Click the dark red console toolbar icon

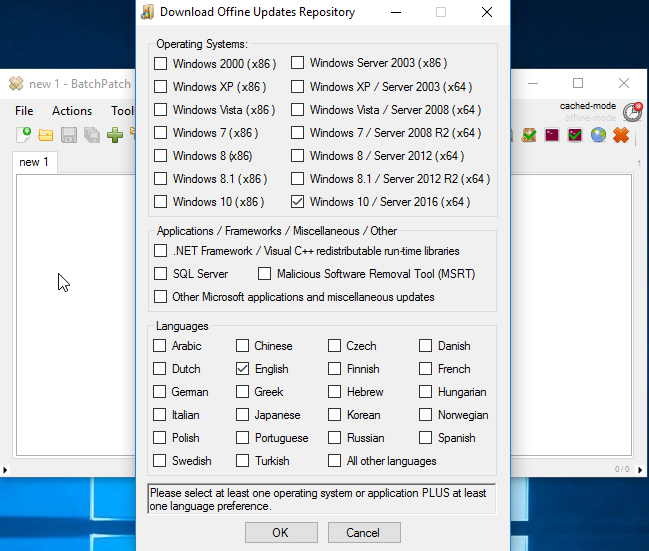pos(552,135)
